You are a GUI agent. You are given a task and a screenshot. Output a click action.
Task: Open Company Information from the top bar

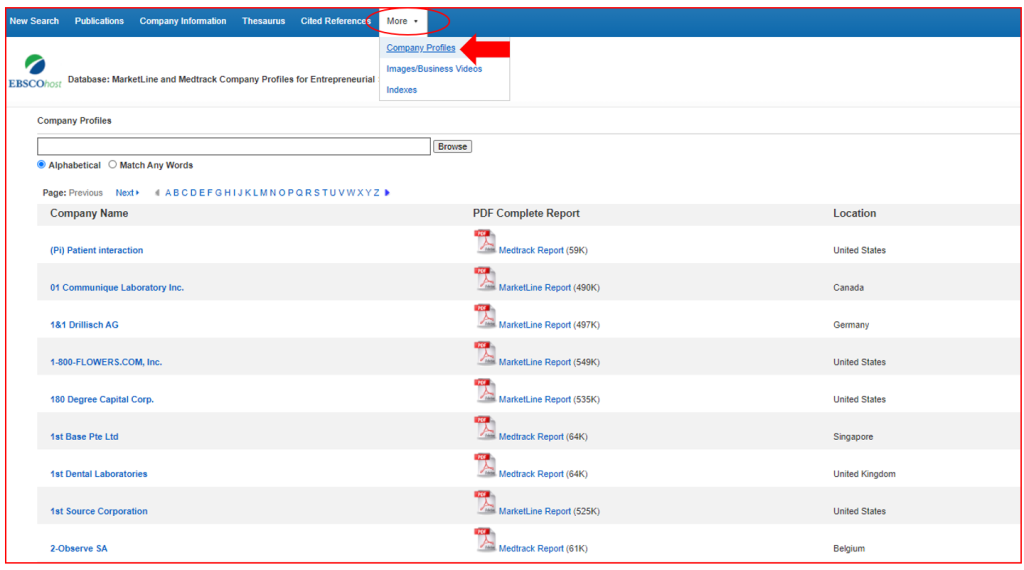point(183,21)
